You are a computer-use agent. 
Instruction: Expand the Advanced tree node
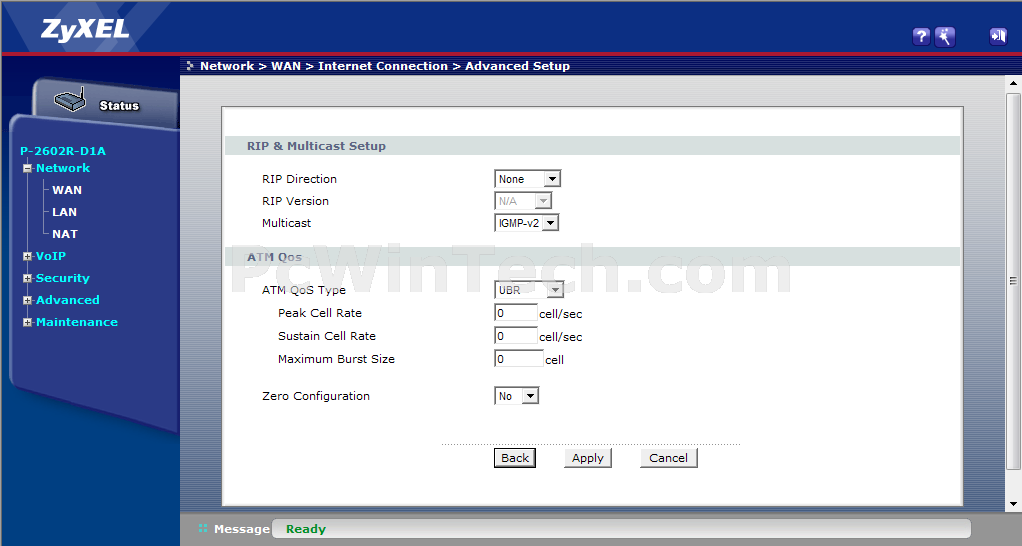pyautogui.click(x=27, y=301)
